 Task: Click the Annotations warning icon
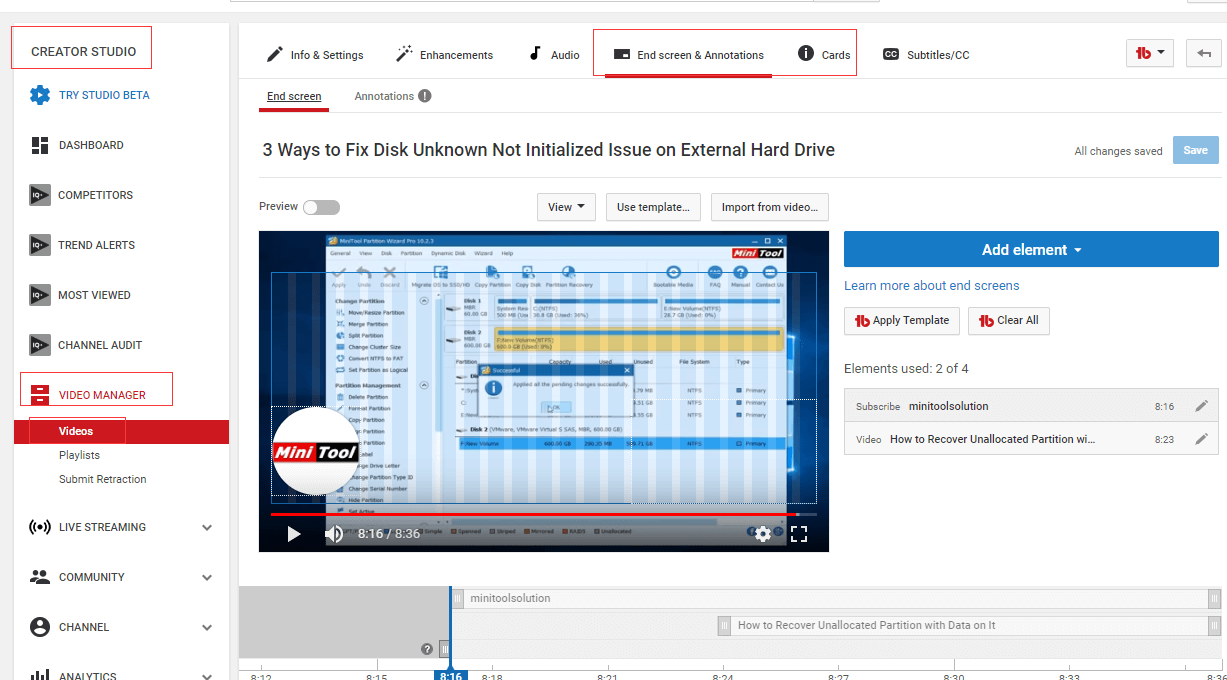425,96
